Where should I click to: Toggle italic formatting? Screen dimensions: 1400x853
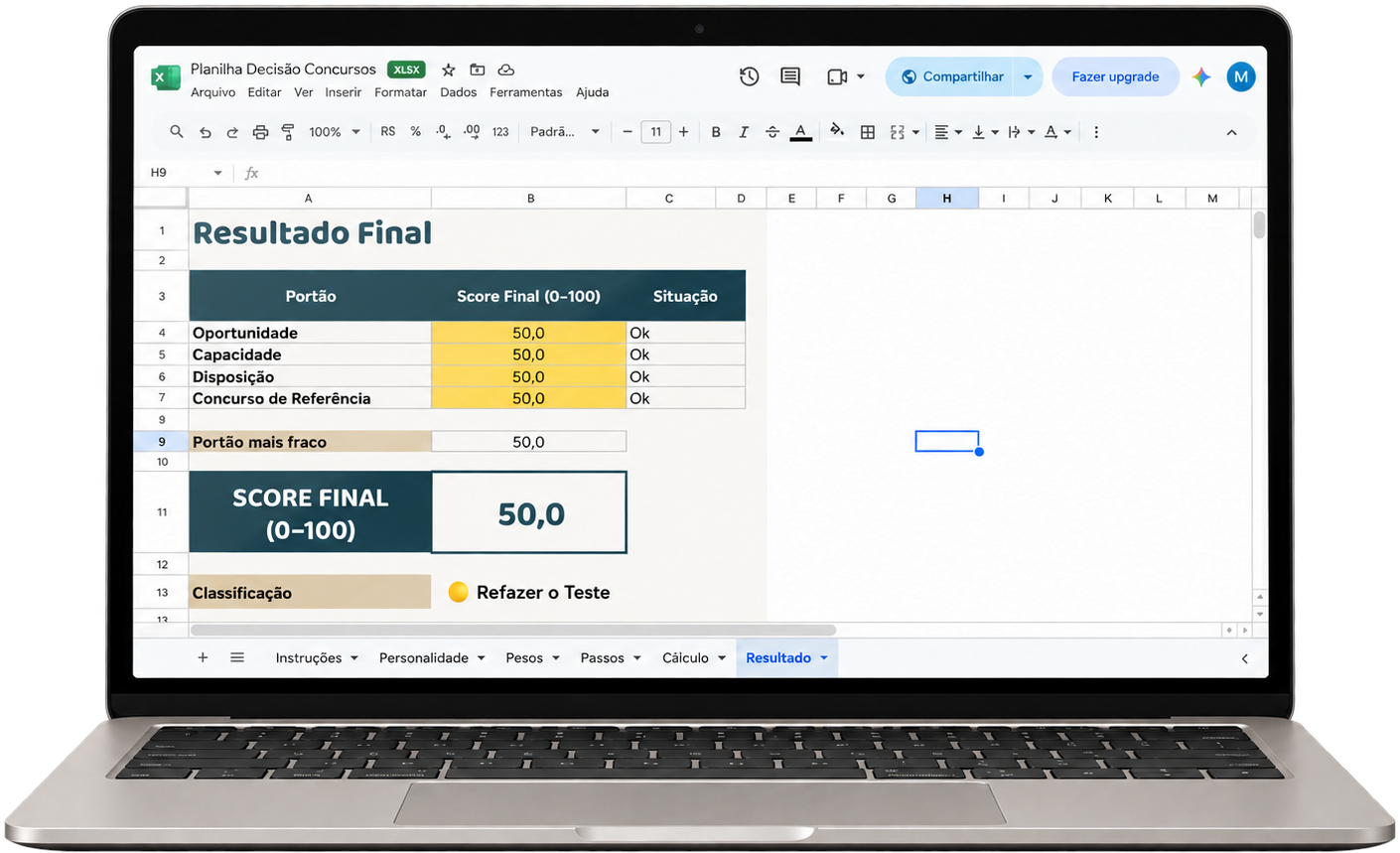(x=744, y=132)
